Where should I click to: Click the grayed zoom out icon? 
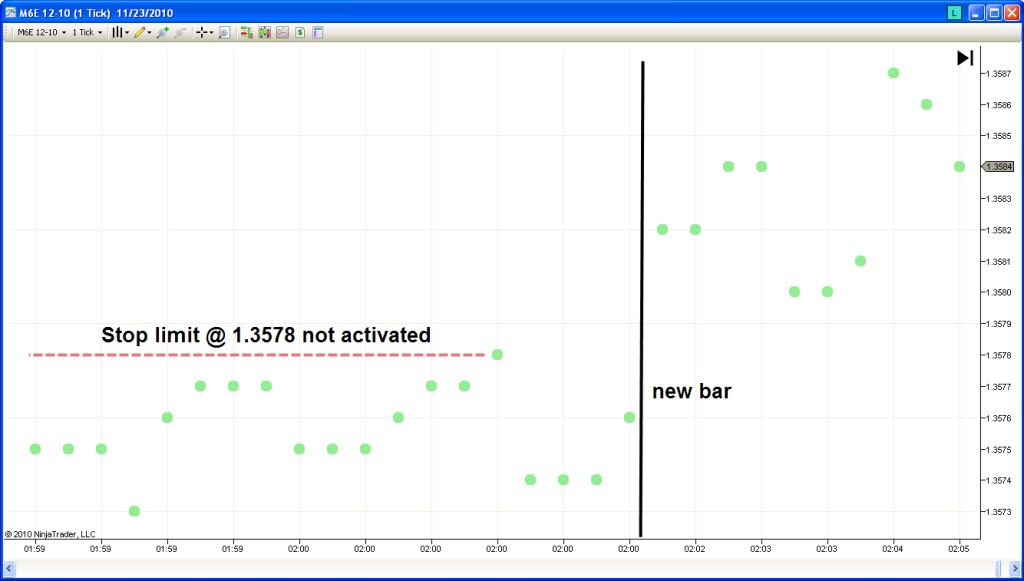click(x=180, y=32)
